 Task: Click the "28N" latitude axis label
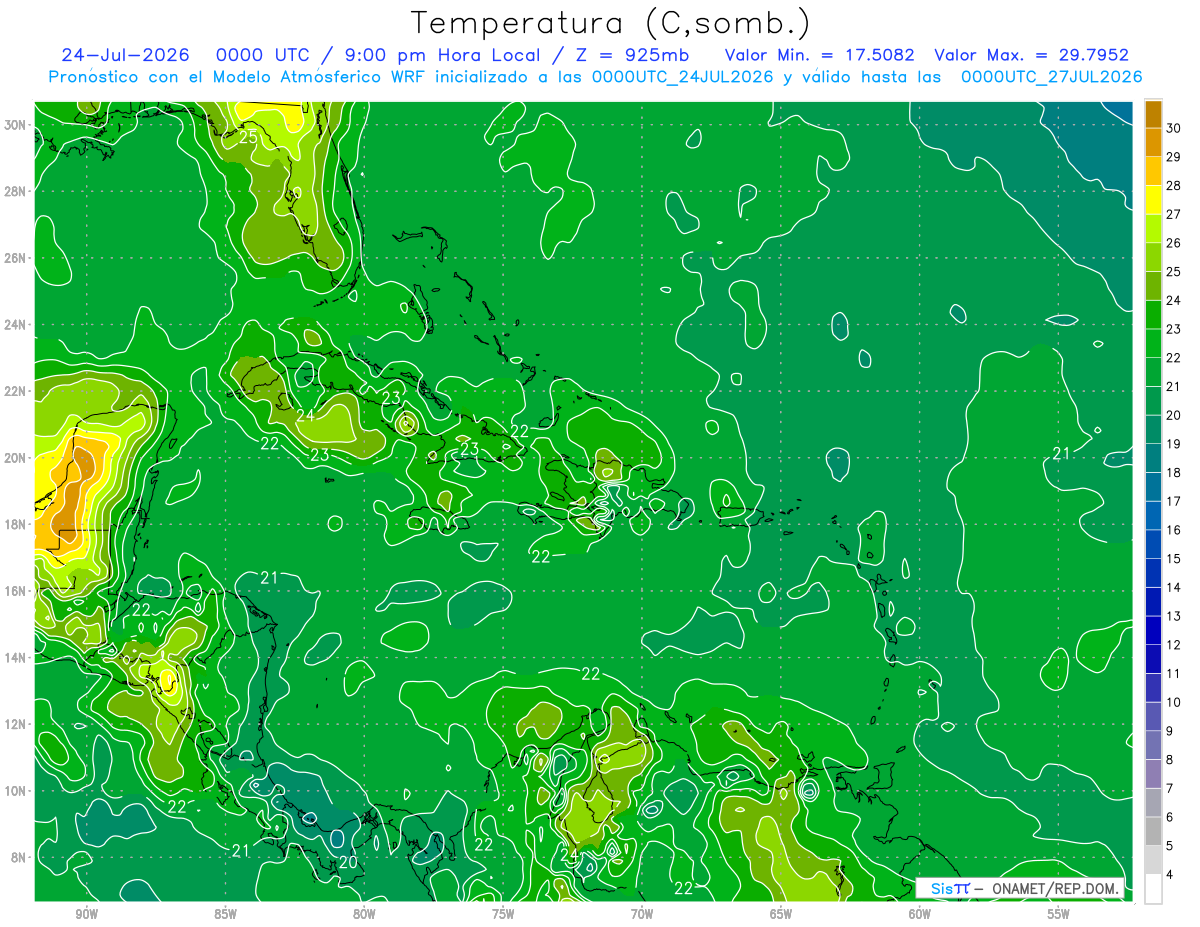16,191
